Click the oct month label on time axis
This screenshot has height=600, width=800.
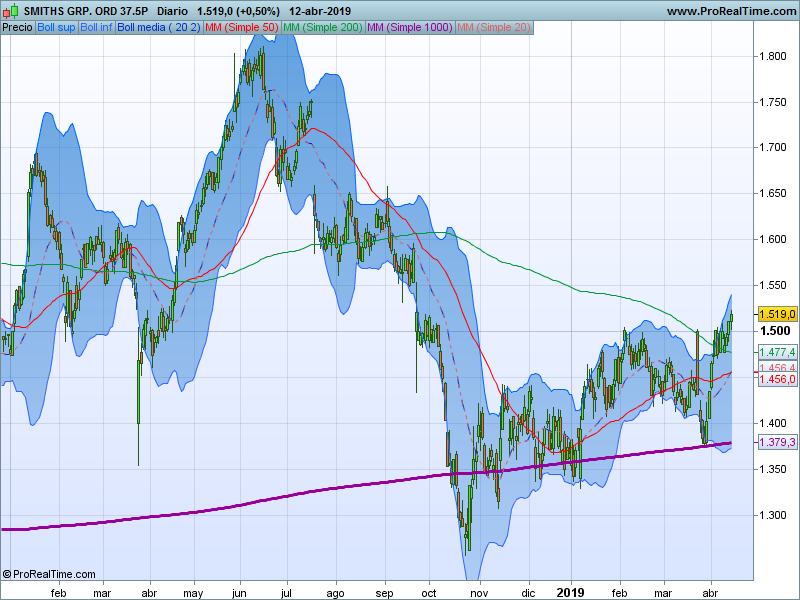(429, 593)
